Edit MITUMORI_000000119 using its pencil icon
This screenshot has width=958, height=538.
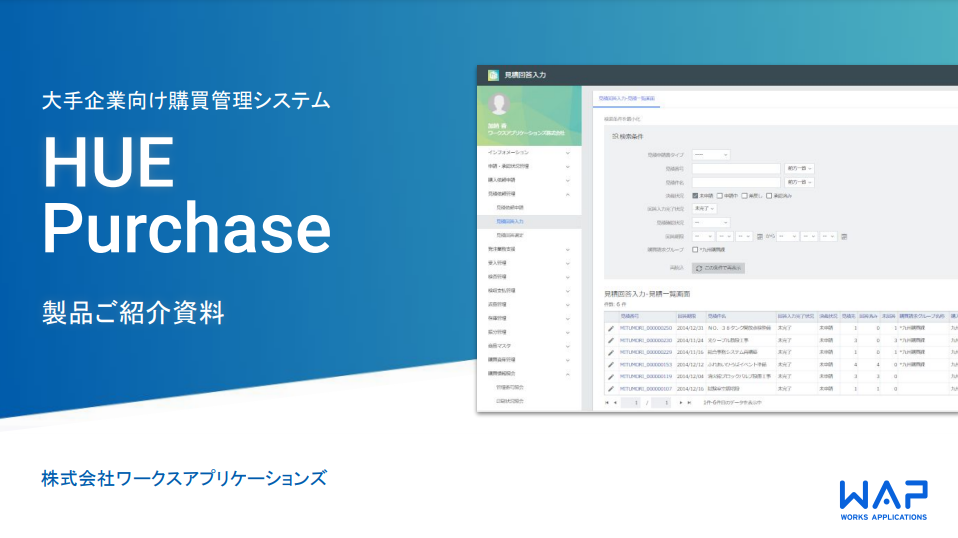610,377
